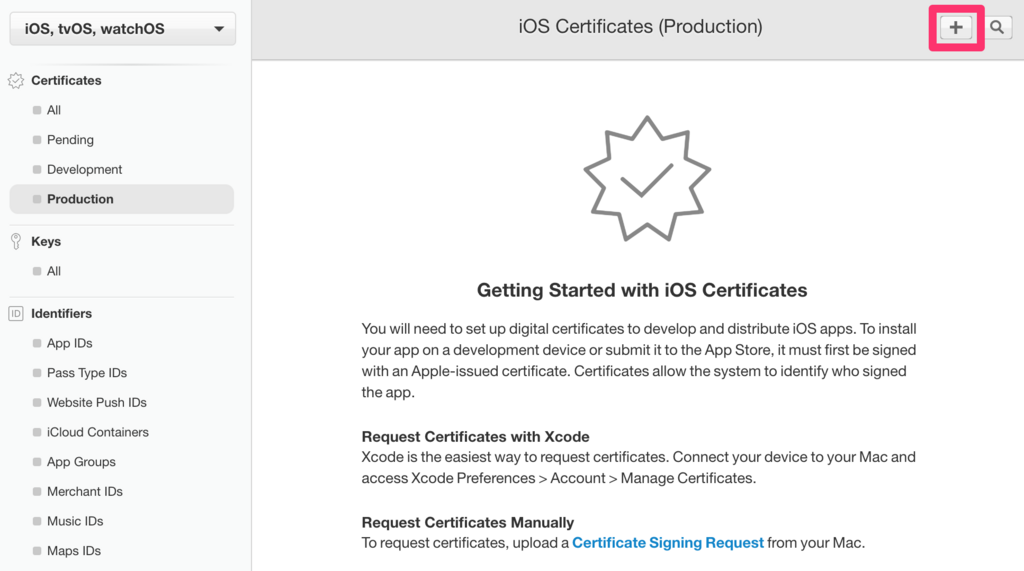Click the iOS Certificates (Production) title
This screenshot has height=571, width=1024.
(x=640, y=27)
